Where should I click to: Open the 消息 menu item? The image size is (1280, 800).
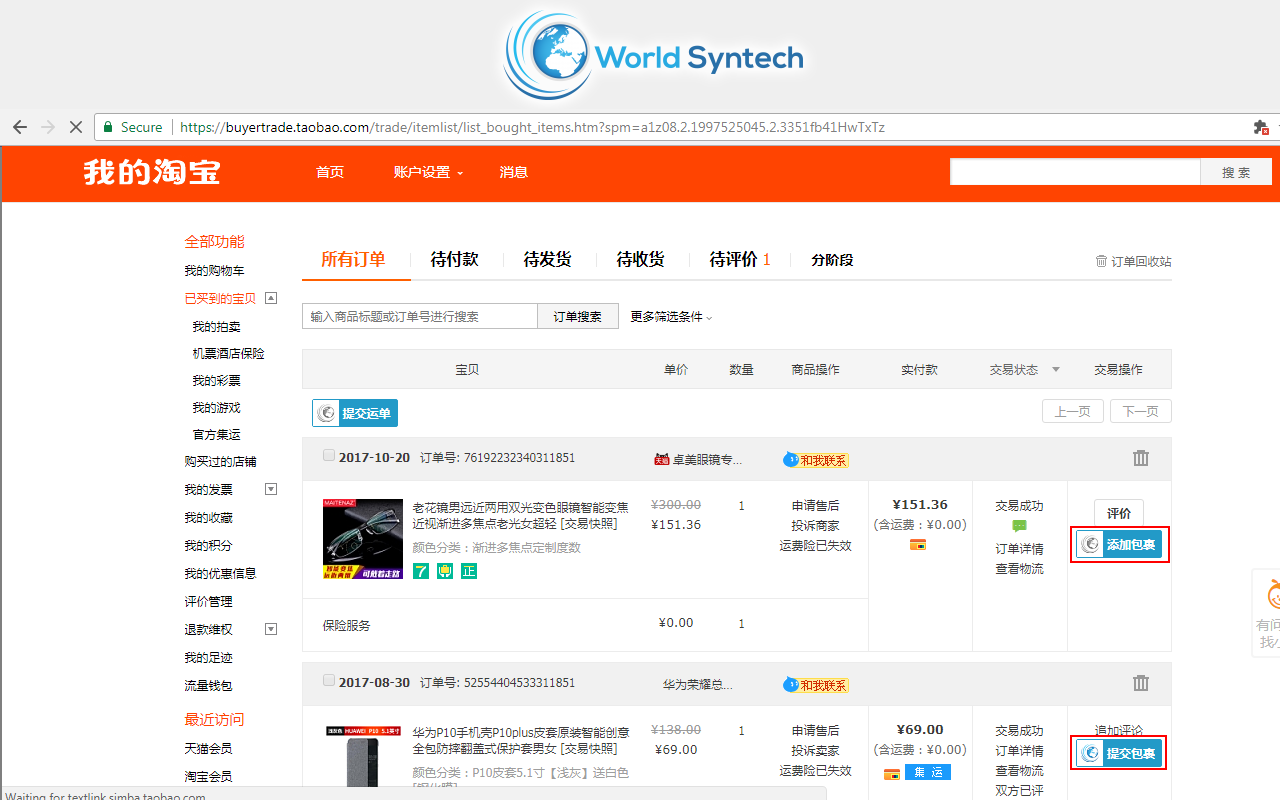(x=513, y=172)
